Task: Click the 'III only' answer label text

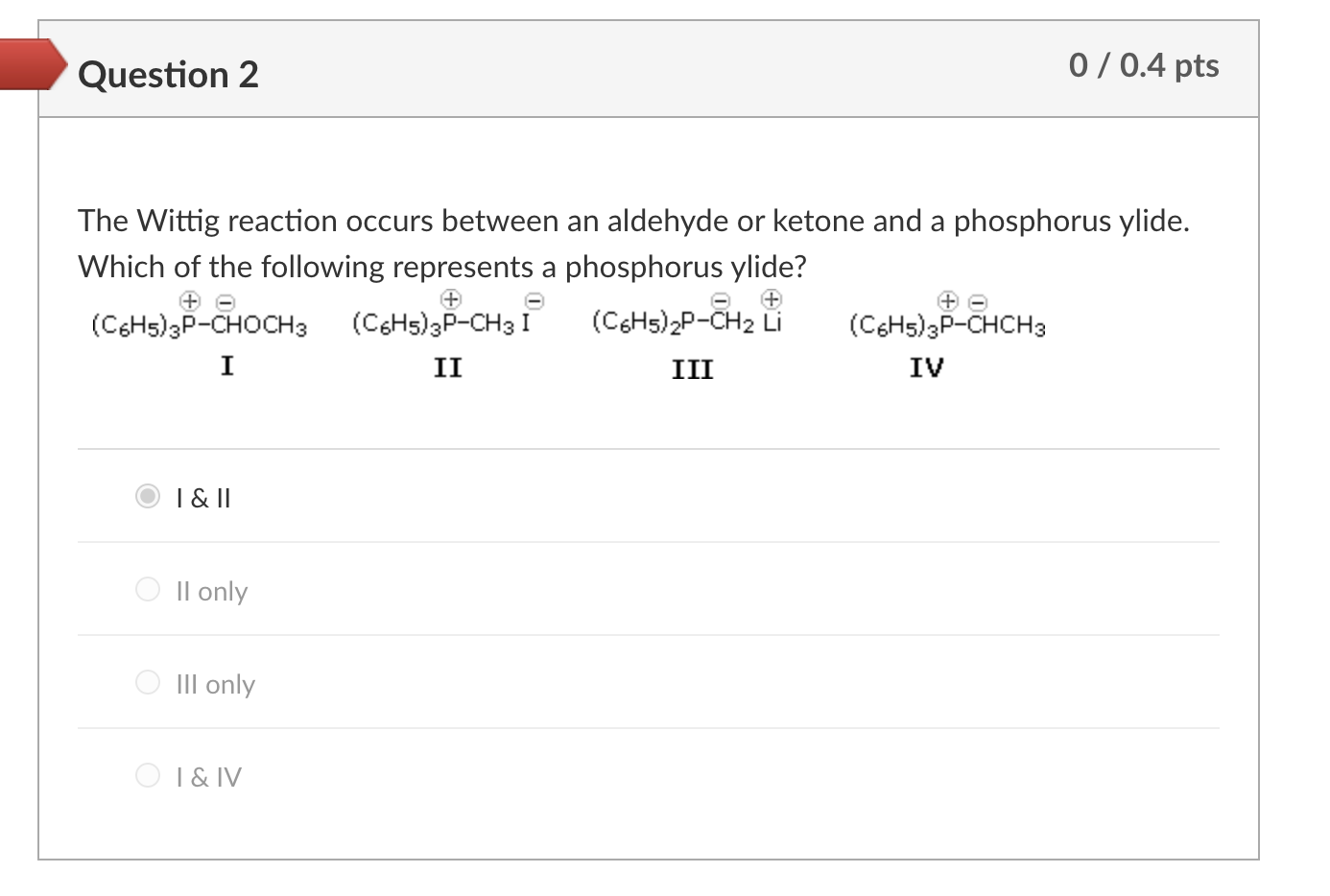Action: (216, 684)
